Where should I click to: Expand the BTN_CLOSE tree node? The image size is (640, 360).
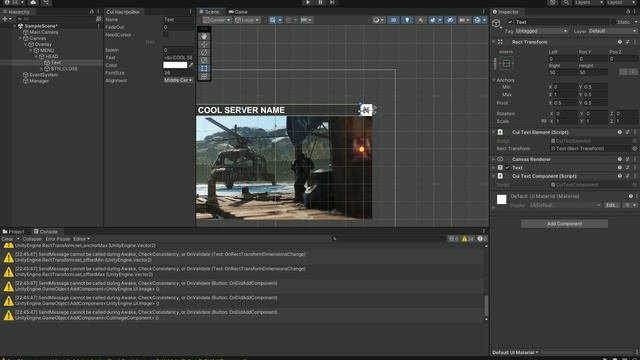pyautogui.click(x=42, y=69)
